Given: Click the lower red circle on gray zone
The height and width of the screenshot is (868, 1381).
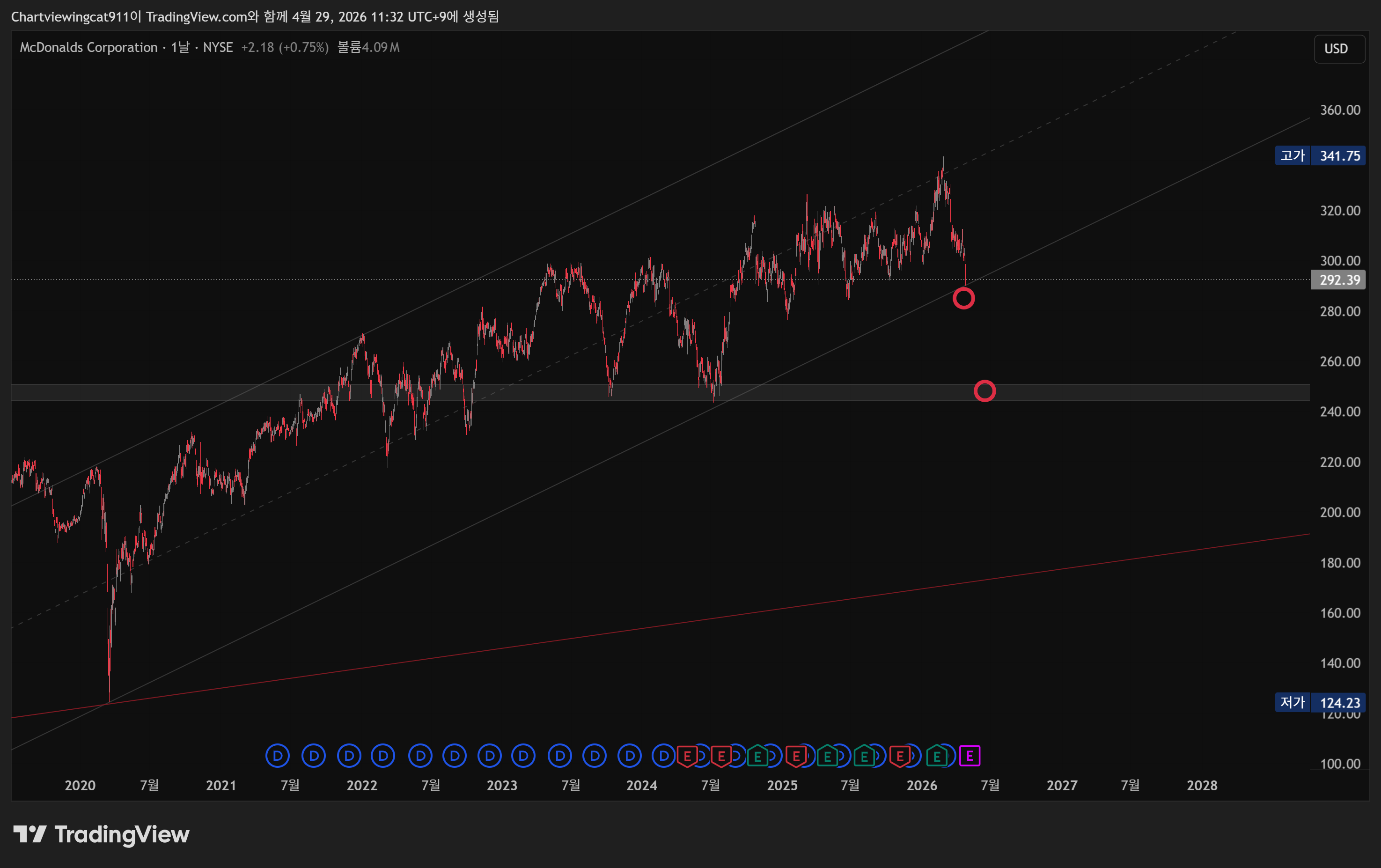Looking at the screenshot, I should 984,391.
